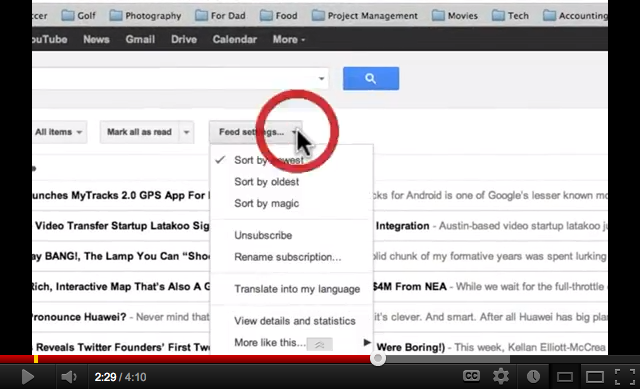Expand Mark all as read arrow
Viewport: 640px width, 389px height.
point(187,132)
